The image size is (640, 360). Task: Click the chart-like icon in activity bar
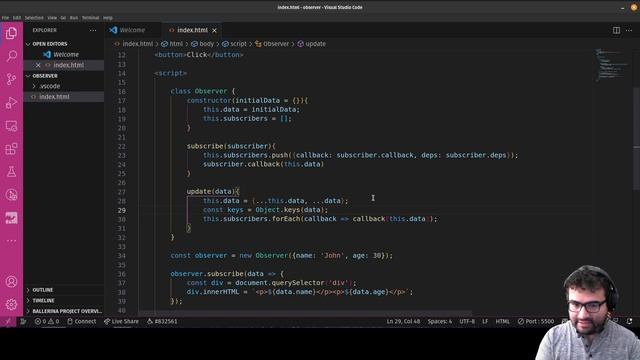pyautogui.click(x=11, y=218)
